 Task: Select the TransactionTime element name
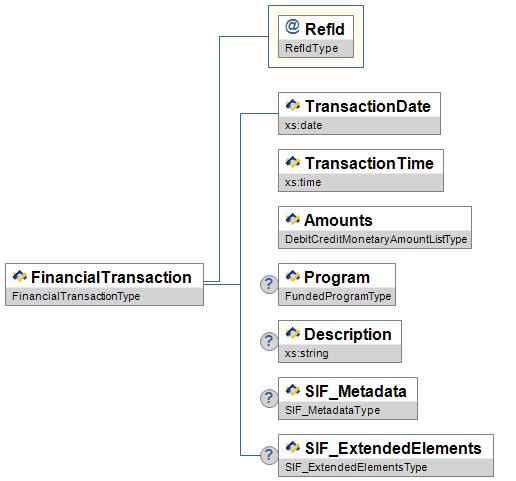[x=369, y=163]
